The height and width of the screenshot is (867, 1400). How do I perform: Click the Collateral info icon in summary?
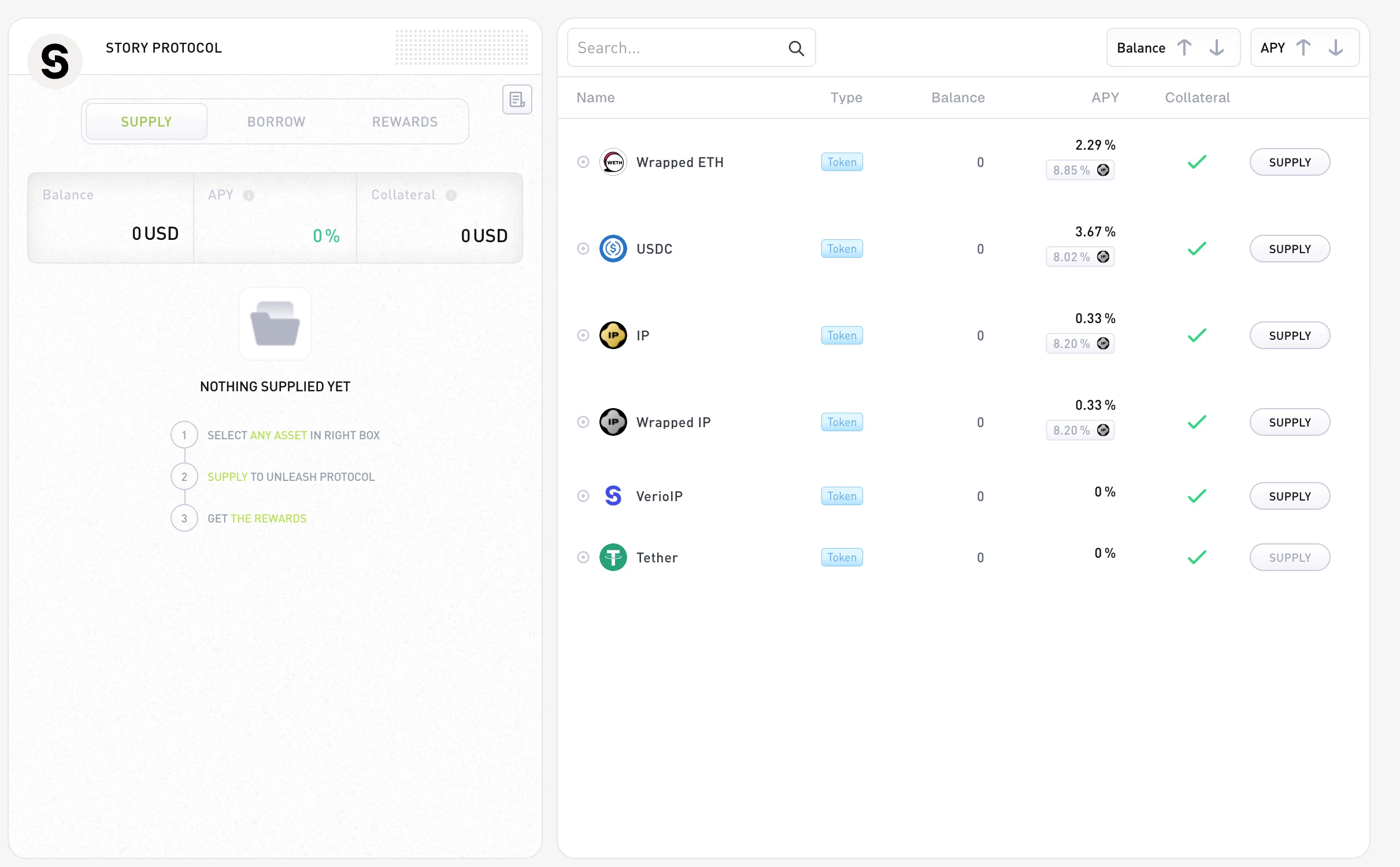pos(451,195)
